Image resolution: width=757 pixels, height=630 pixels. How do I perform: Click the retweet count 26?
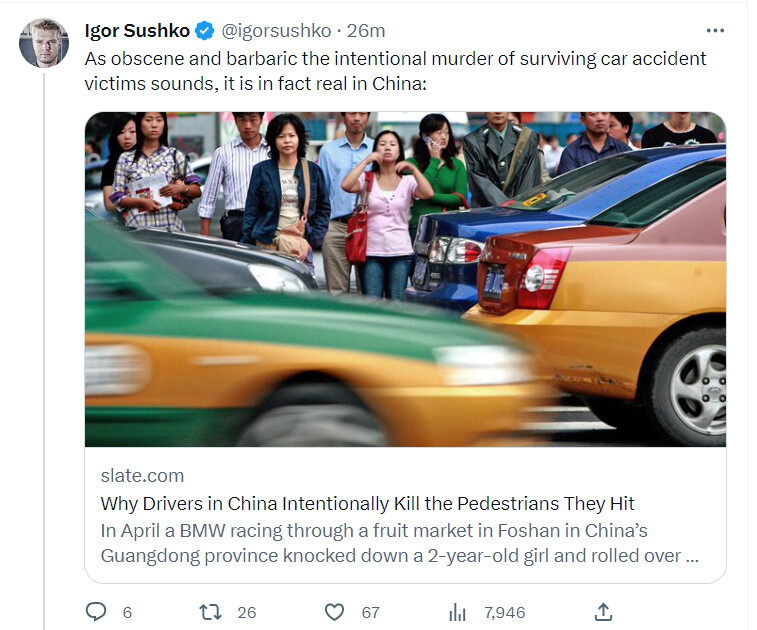[246, 612]
